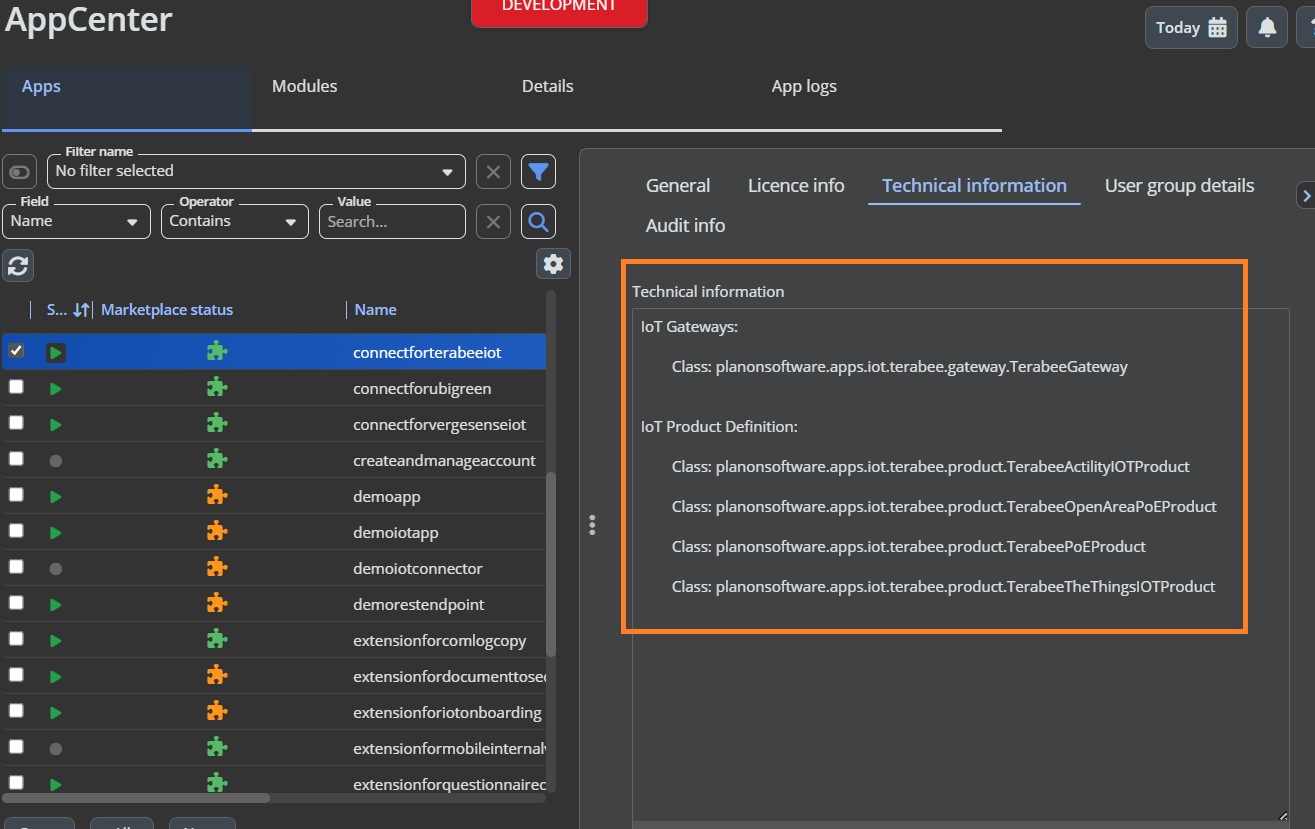Check the createandmanageaccount checkbox
Image resolution: width=1315 pixels, height=829 pixels.
click(16, 459)
